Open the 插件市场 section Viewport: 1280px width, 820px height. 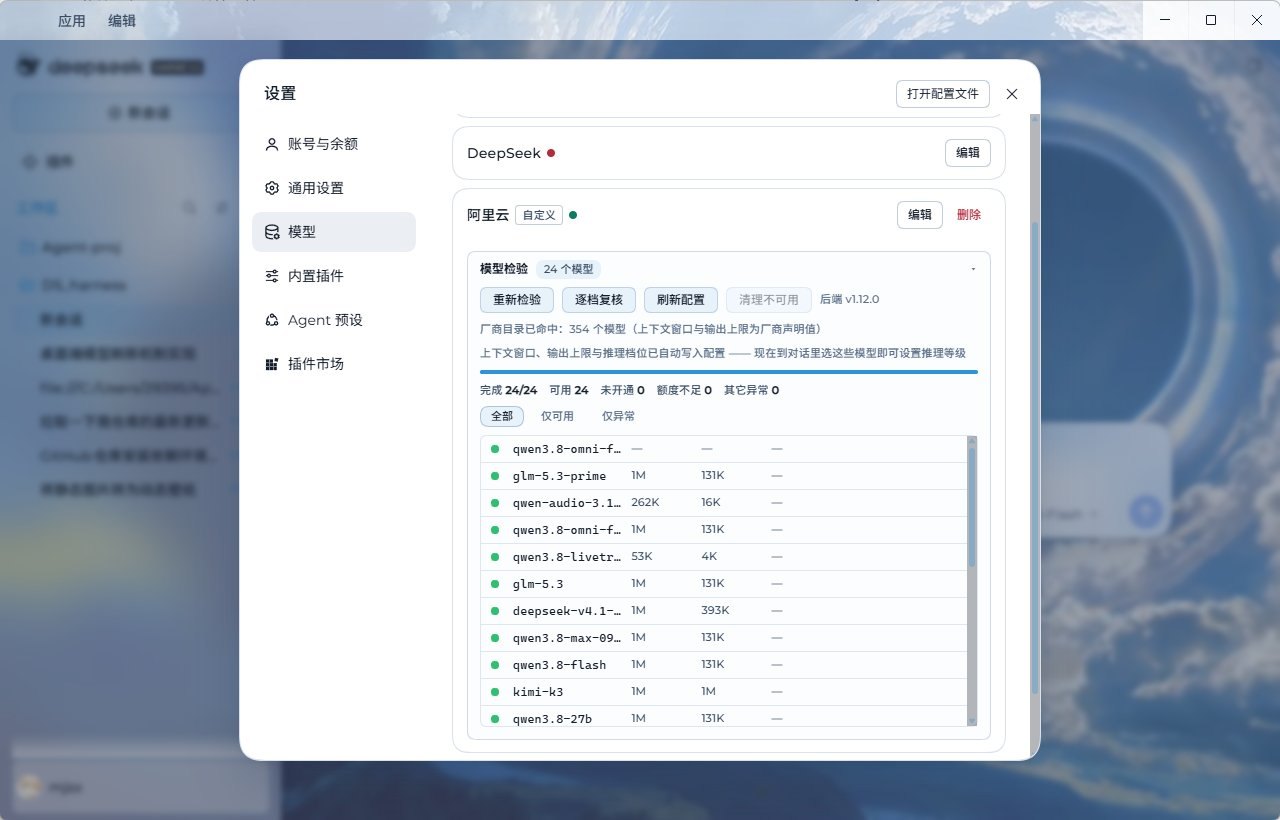pos(334,364)
